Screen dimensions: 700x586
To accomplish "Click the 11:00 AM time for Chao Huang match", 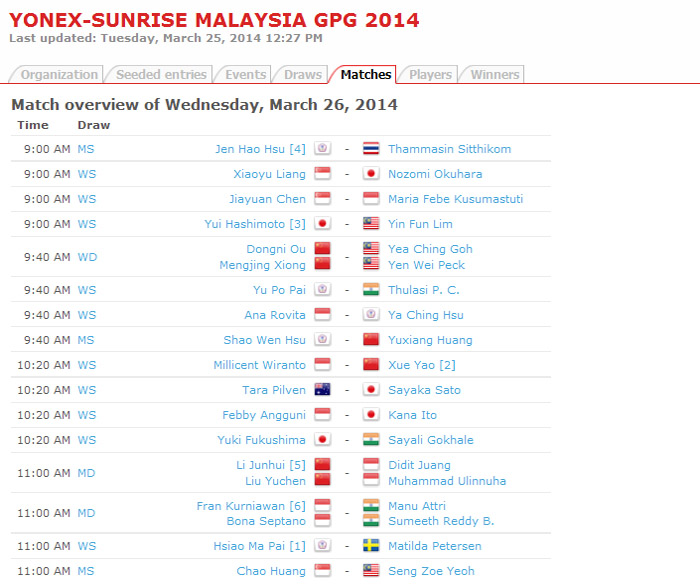I will click(x=44, y=571).
